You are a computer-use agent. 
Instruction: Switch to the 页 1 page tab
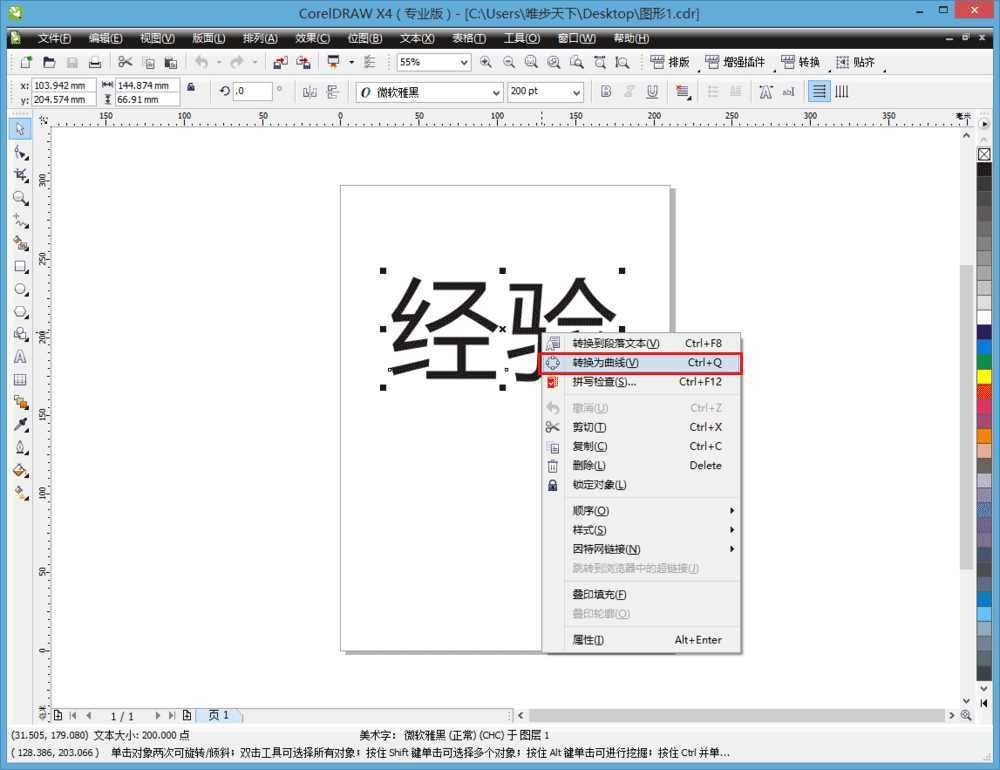click(221, 715)
